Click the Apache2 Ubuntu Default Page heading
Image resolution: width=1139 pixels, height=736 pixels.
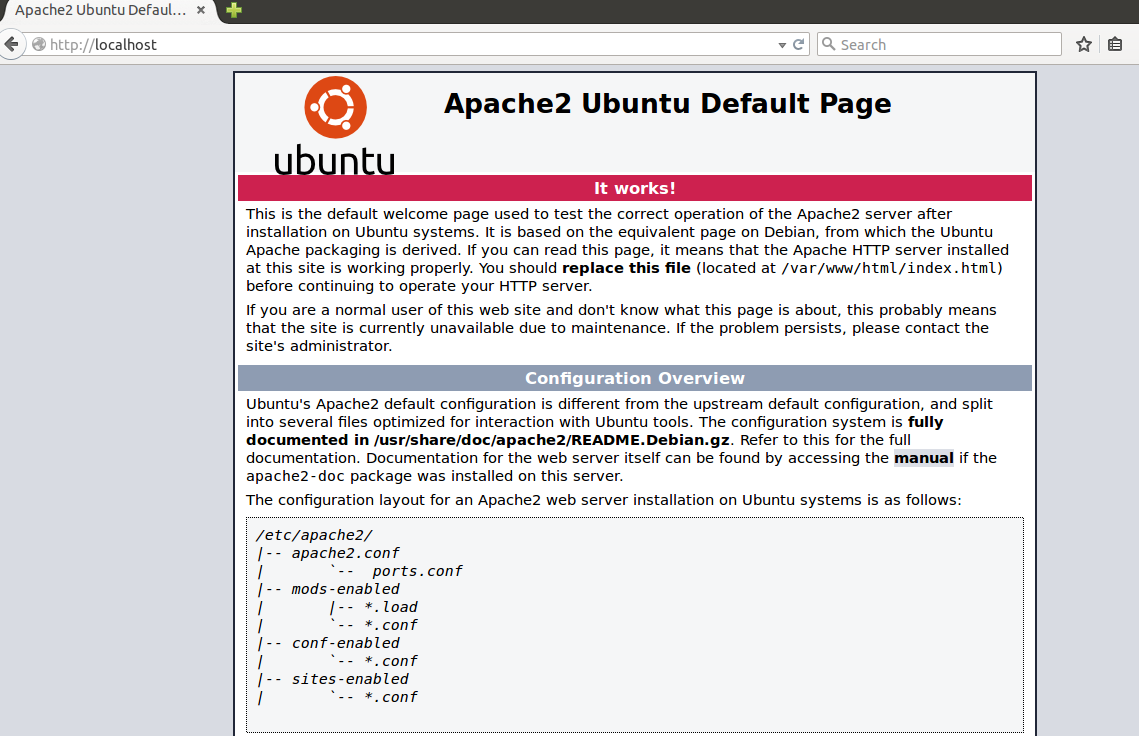[x=668, y=104]
